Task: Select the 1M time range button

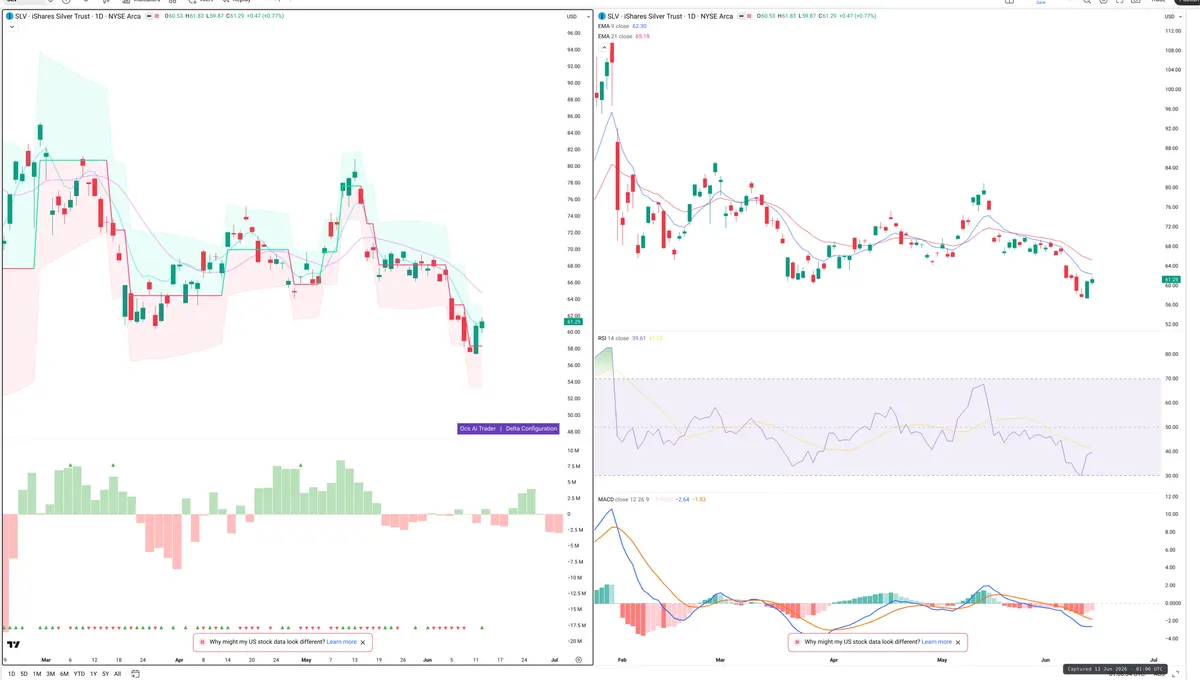Action: pyautogui.click(x=37, y=674)
